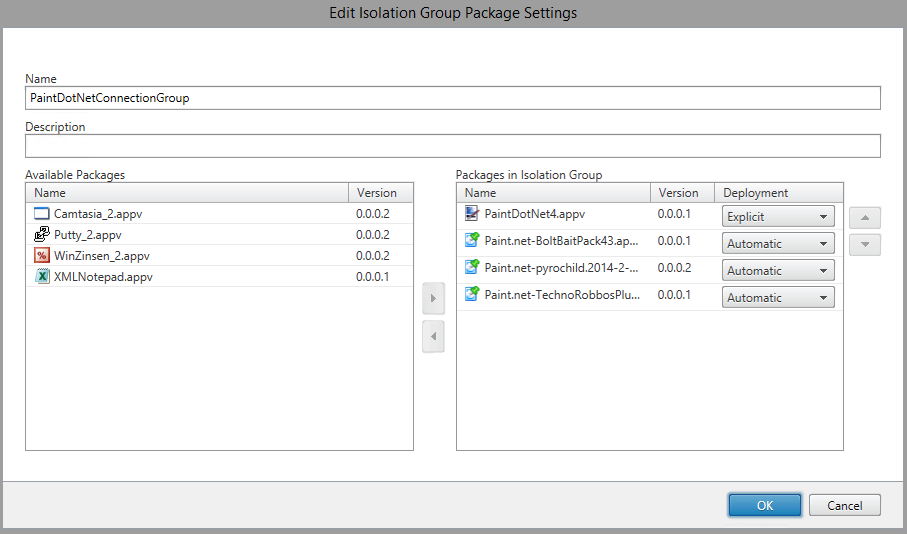This screenshot has width=907, height=534.
Task: Sort Isolation Group list by Version column
Action: tap(683, 193)
